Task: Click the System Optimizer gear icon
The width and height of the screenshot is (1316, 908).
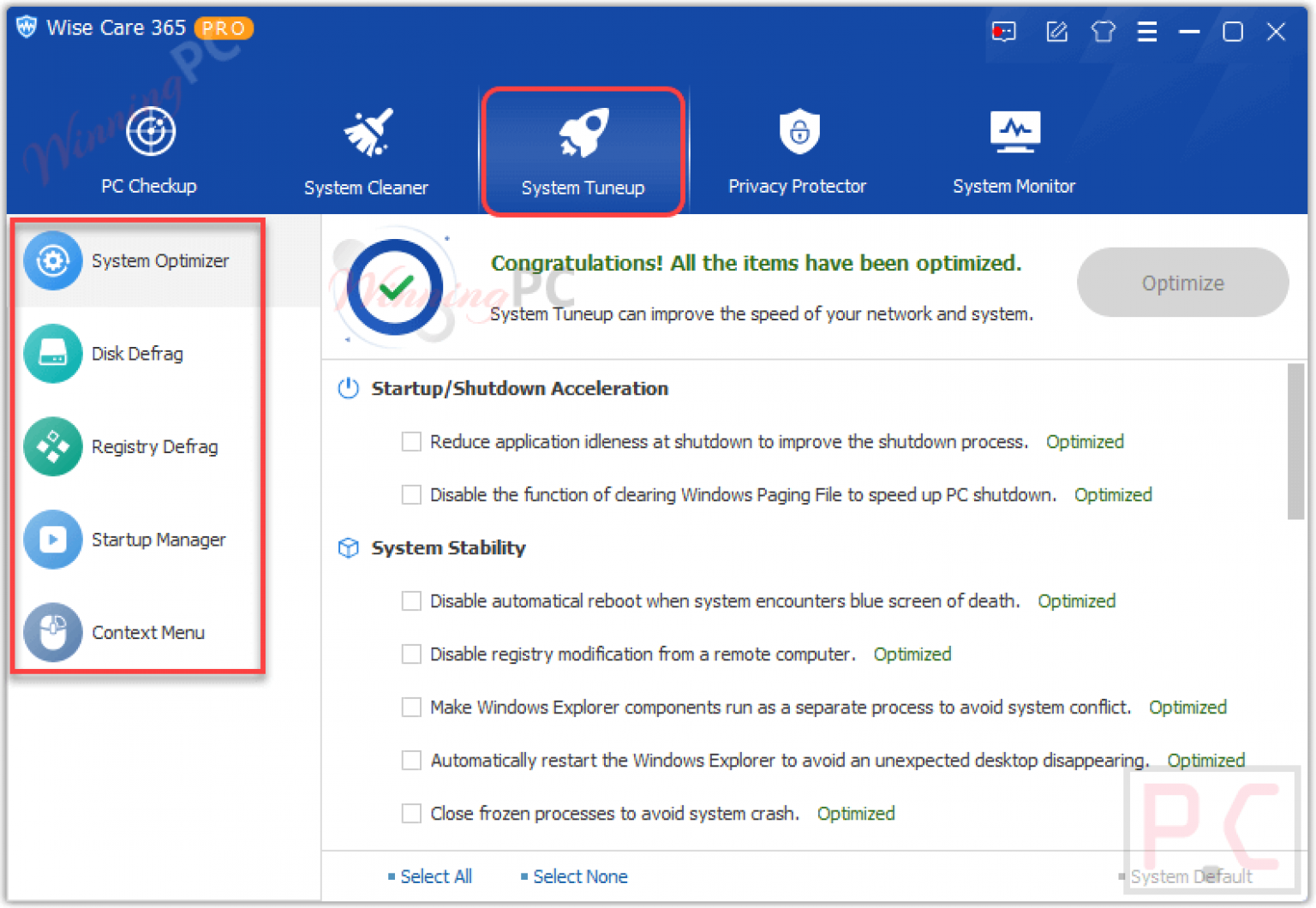Action: point(53,260)
